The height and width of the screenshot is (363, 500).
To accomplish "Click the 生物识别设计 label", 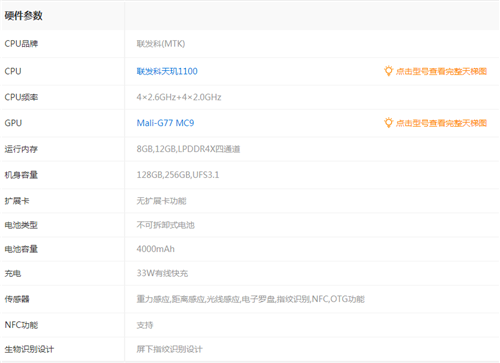I will click(x=29, y=349).
